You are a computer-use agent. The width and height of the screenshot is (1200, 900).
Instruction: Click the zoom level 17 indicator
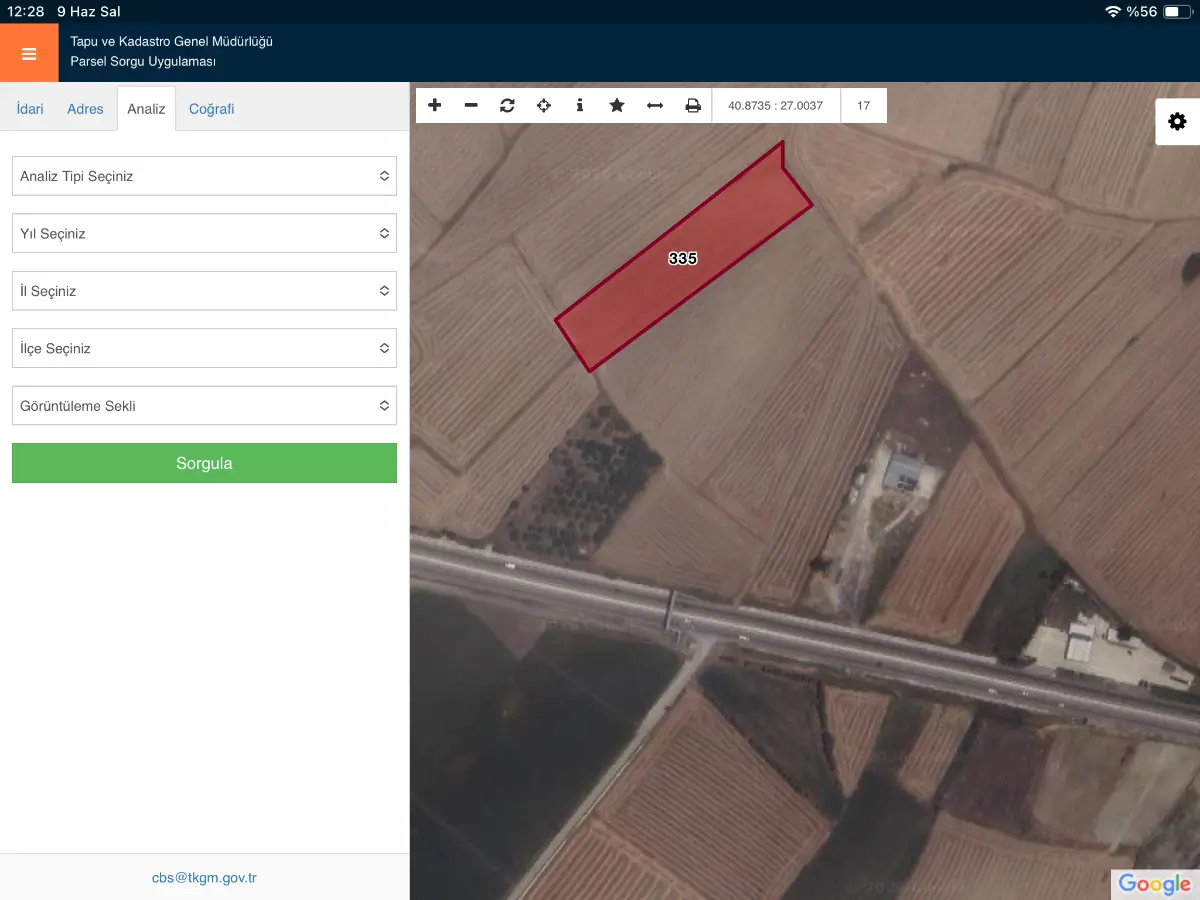pyautogui.click(x=863, y=105)
